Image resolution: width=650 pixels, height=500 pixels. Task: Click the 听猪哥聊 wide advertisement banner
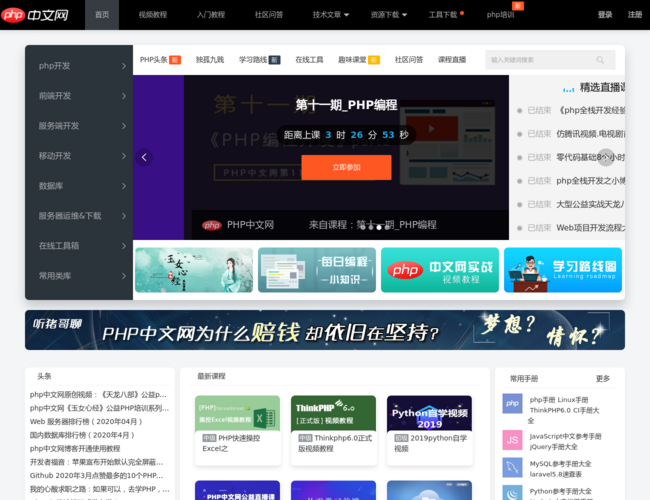pos(325,330)
